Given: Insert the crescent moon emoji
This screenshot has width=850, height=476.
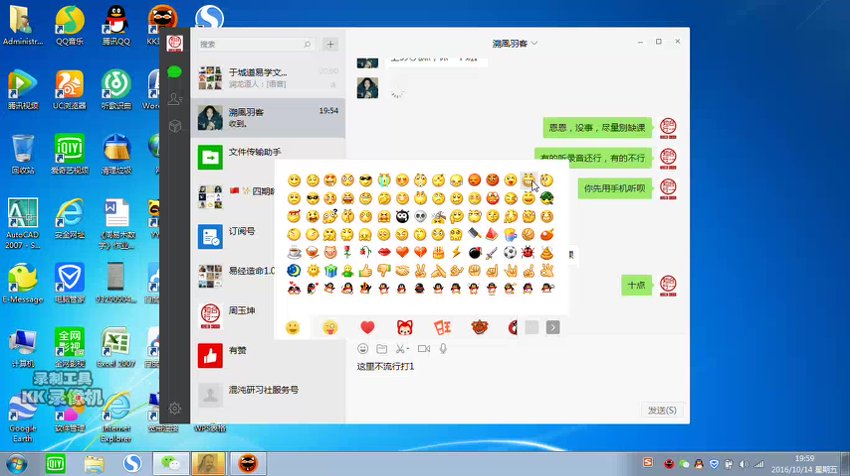Looking at the screenshot, I should pos(294,271).
